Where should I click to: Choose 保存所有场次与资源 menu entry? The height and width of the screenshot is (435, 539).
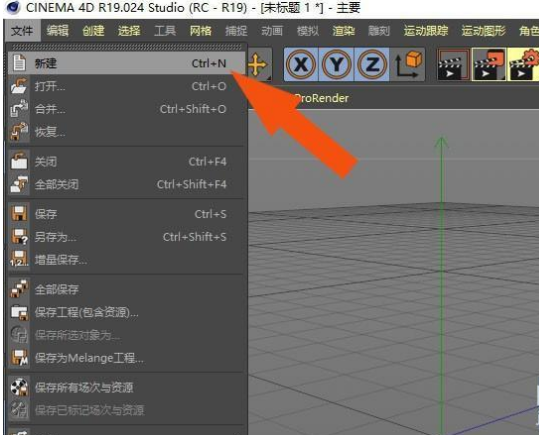[x=126, y=388]
